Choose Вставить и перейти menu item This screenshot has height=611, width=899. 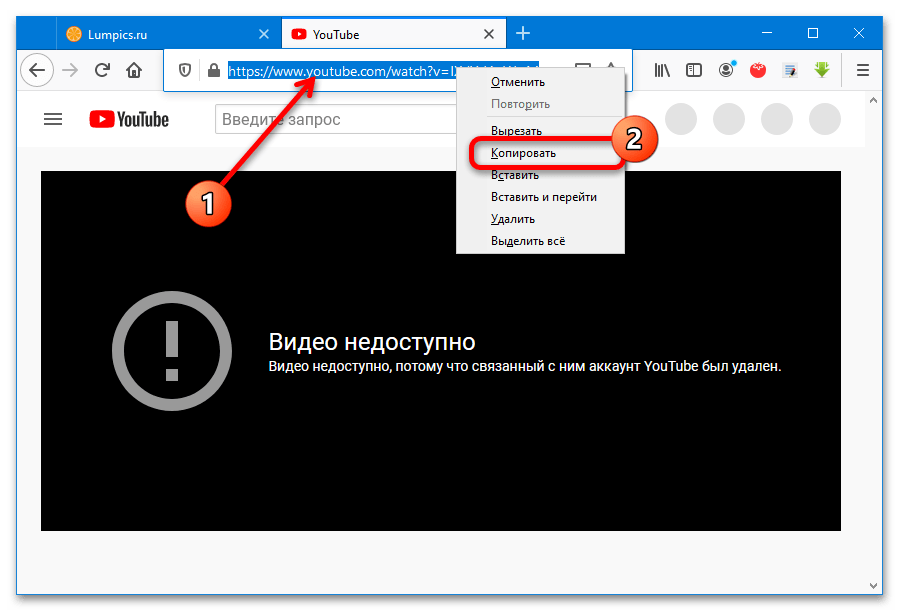543,197
